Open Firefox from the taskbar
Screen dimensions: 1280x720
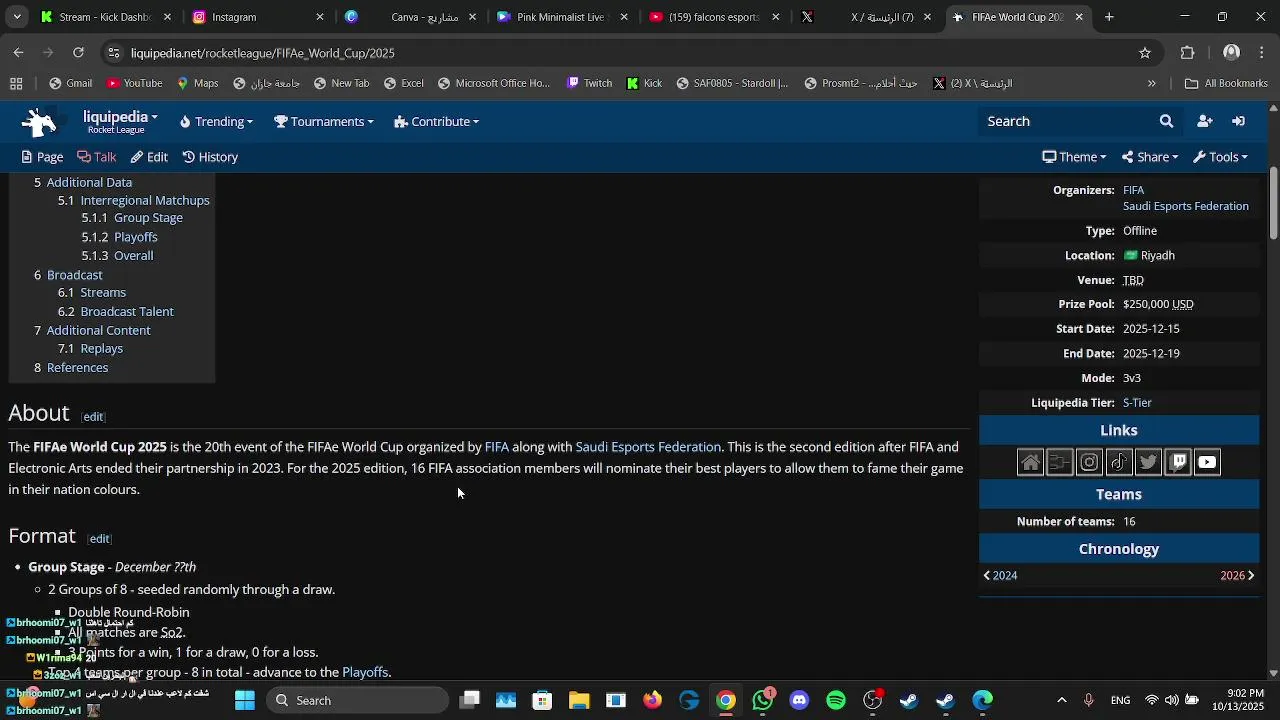click(652, 700)
